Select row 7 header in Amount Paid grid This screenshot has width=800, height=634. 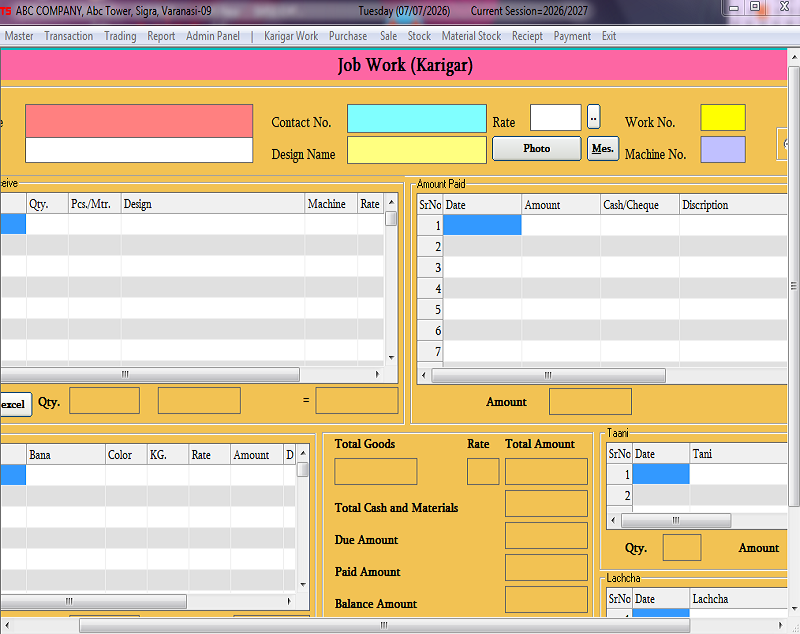click(x=430, y=351)
